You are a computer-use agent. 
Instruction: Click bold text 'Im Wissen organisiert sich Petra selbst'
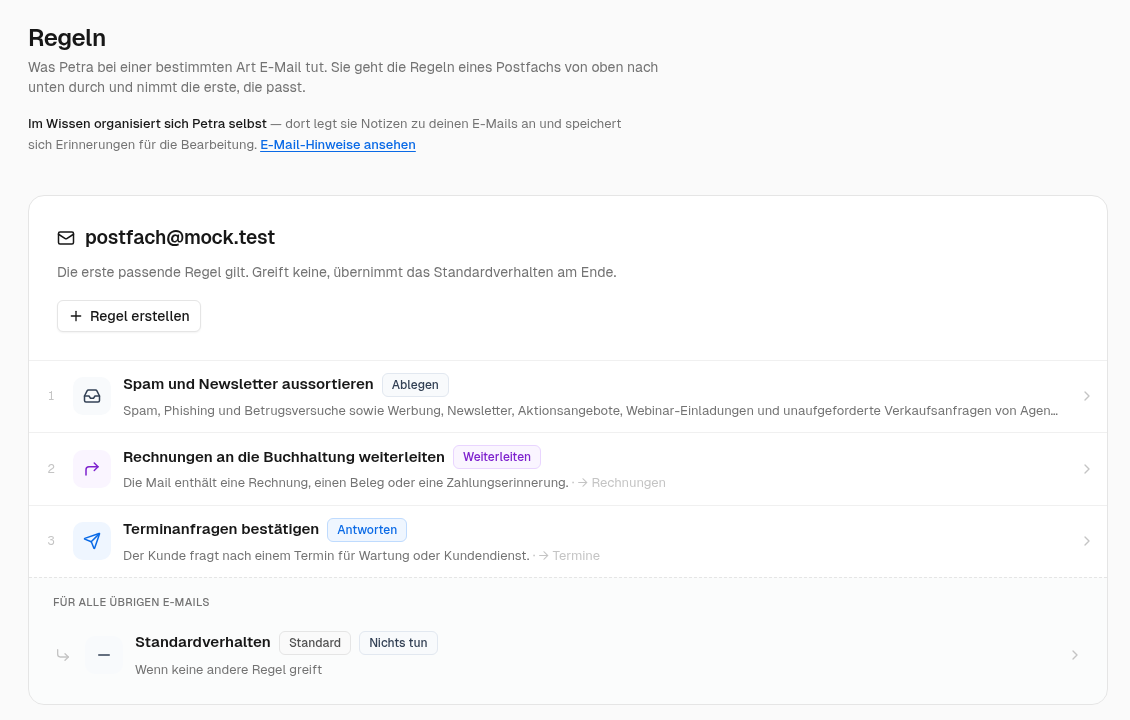(148, 124)
